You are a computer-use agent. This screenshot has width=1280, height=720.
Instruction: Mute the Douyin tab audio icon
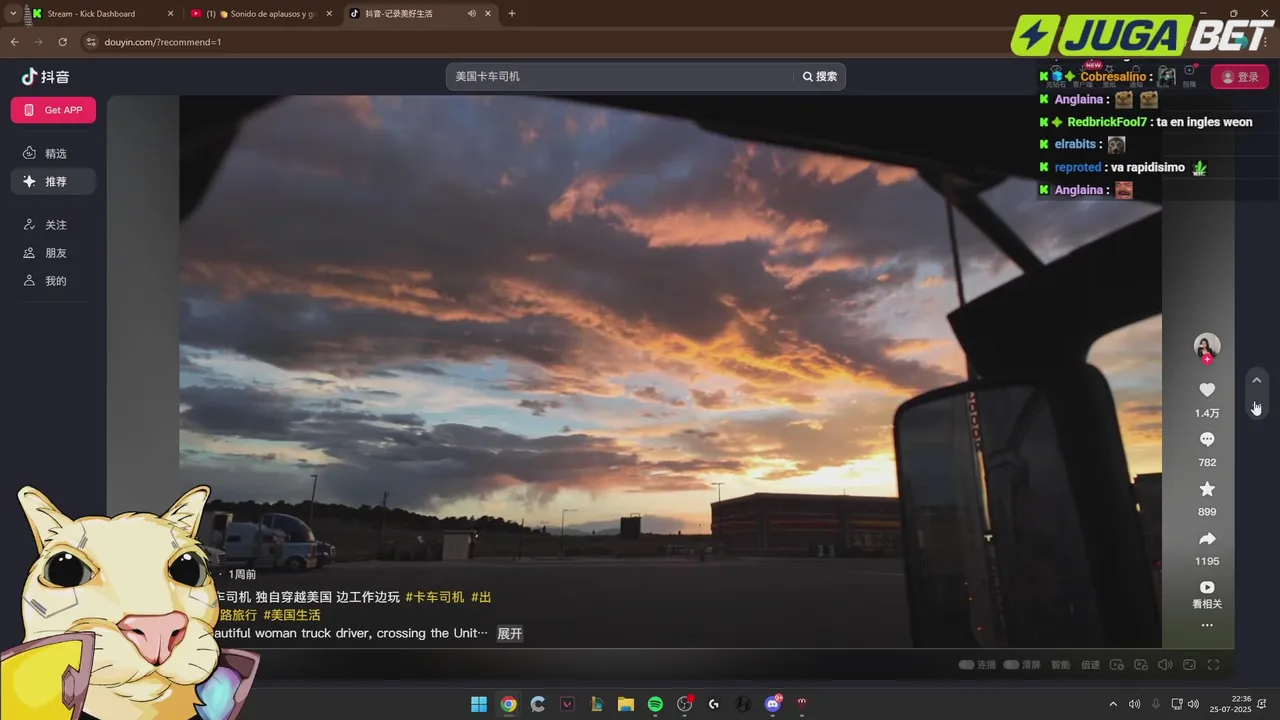pyautogui.click(x=471, y=14)
